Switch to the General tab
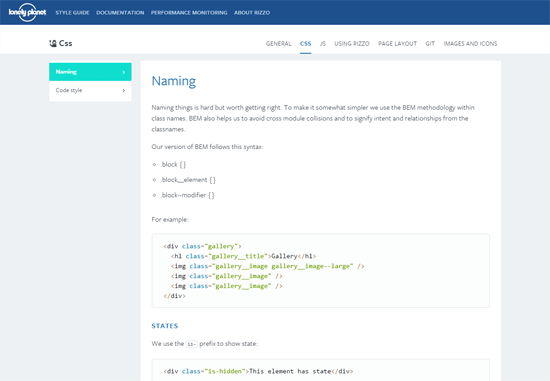This screenshot has height=381, width=550. coord(279,44)
